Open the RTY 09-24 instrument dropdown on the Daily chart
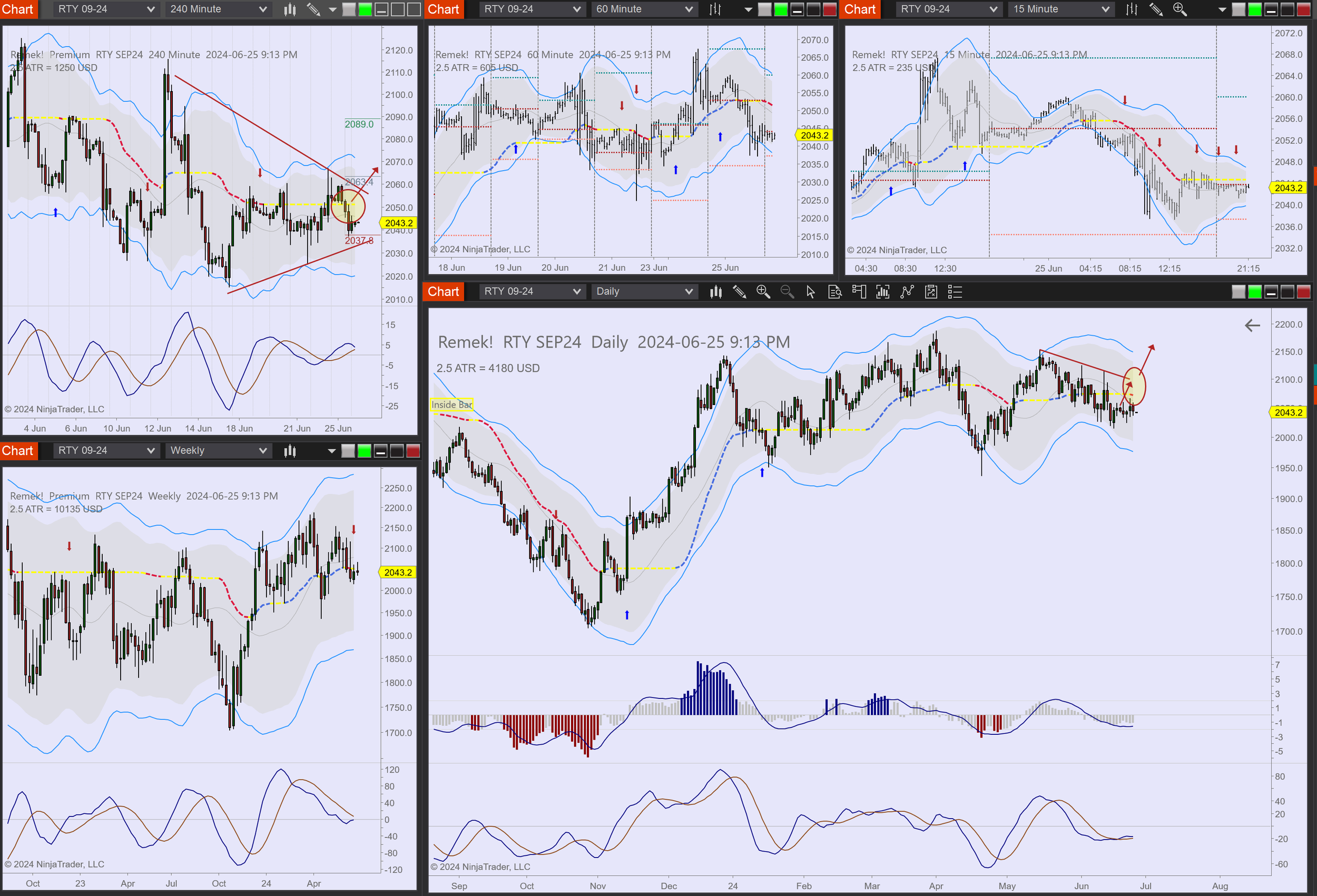Image resolution: width=1317 pixels, height=896 pixels. pos(532,291)
